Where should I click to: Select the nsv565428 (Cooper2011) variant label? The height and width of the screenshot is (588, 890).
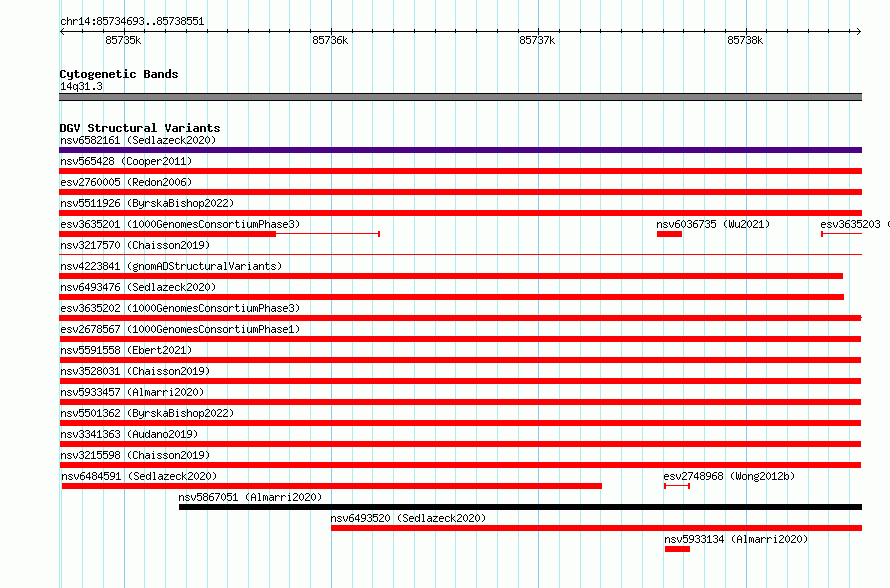tap(126, 161)
